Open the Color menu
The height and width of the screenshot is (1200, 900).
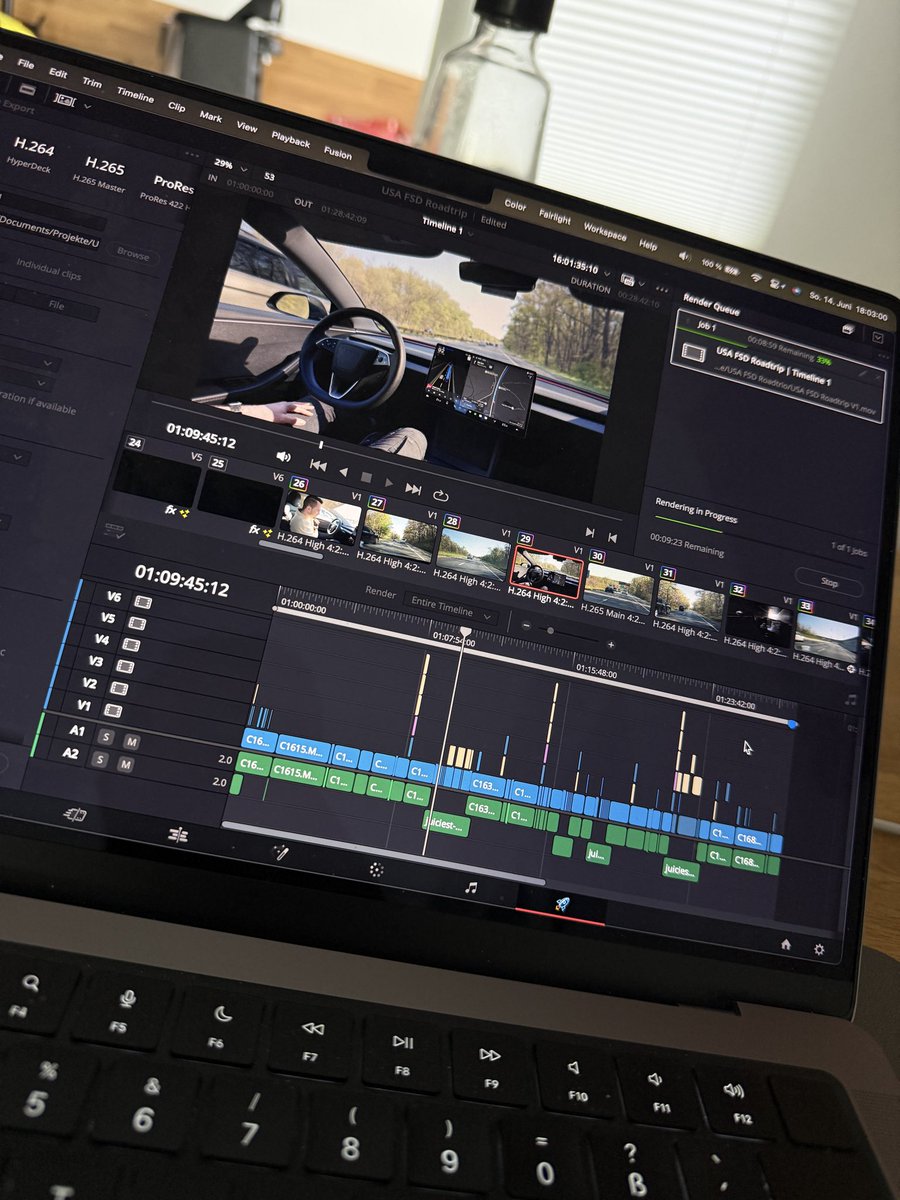[x=515, y=205]
